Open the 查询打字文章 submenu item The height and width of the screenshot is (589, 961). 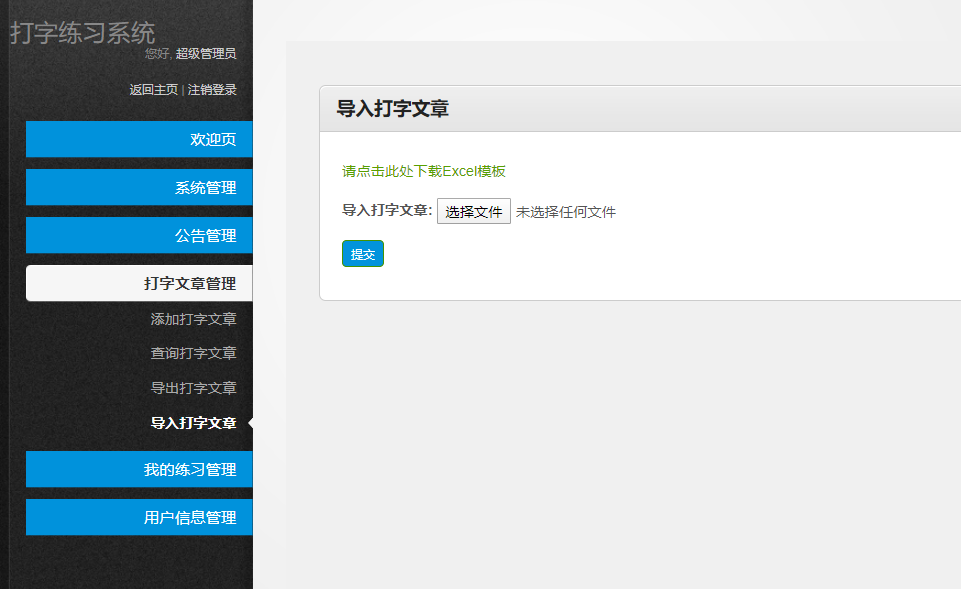click(x=193, y=353)
